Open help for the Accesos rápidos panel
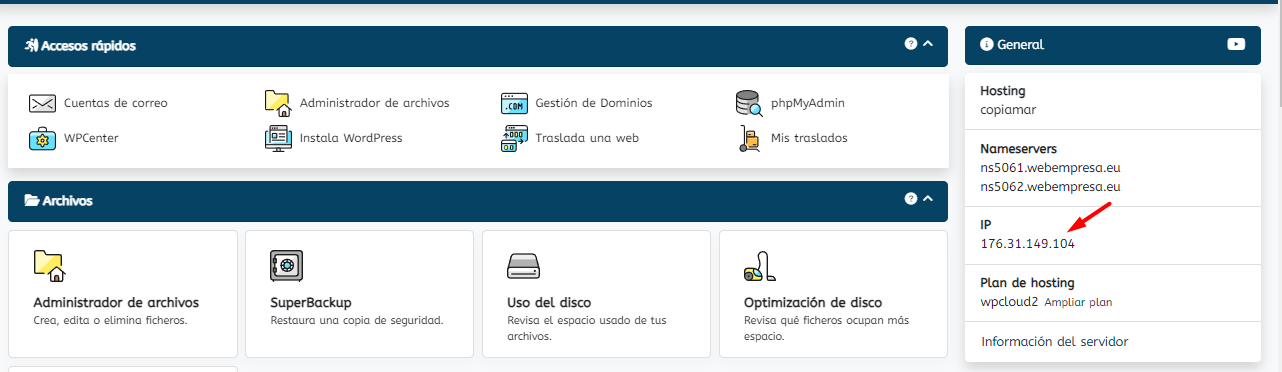The image size is (1282, 372). [911, 44]
